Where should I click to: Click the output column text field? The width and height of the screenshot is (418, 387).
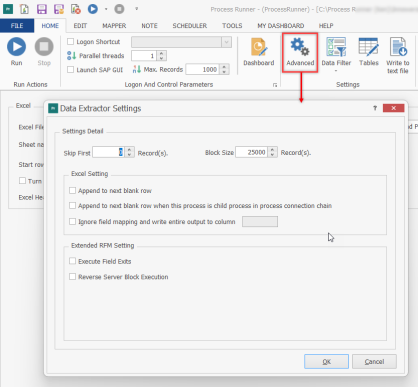(260, 222)
